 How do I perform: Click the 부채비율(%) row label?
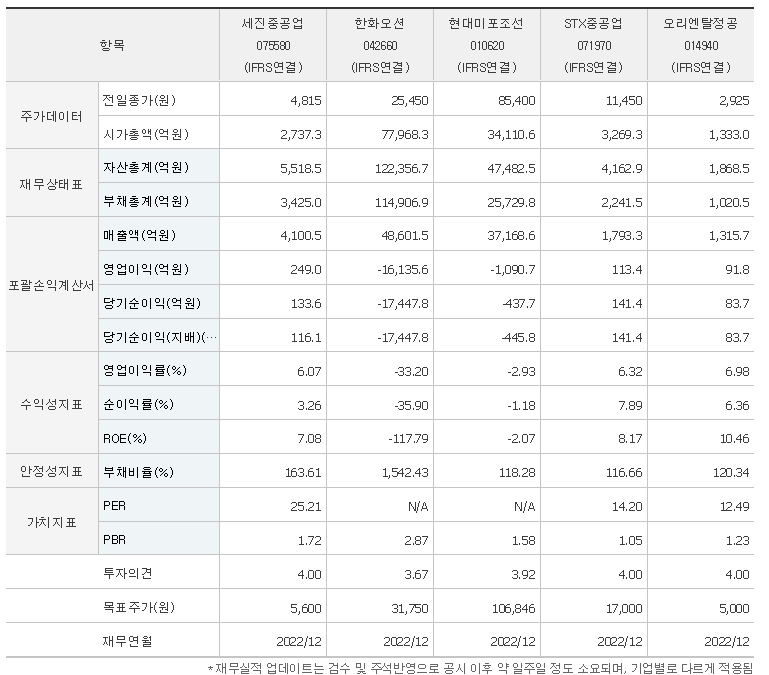pyautogui.click(x=138, y=472)
